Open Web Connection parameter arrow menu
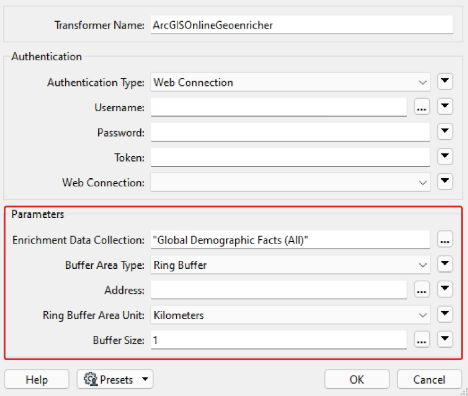 [445, 182]
